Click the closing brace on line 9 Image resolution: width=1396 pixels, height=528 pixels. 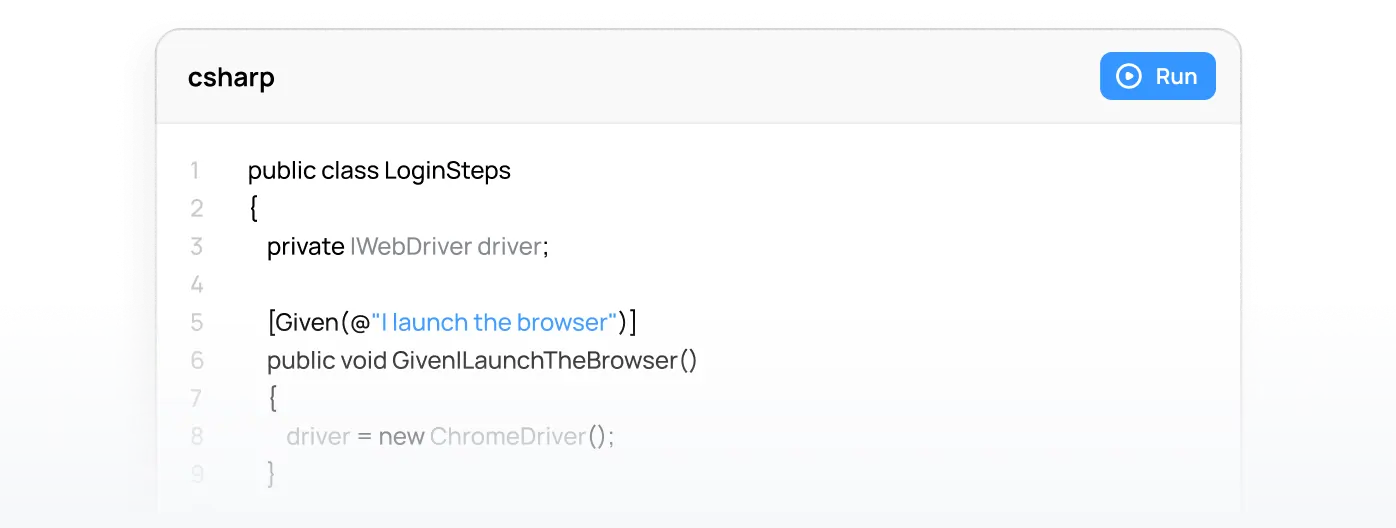(x=272, y=474)
